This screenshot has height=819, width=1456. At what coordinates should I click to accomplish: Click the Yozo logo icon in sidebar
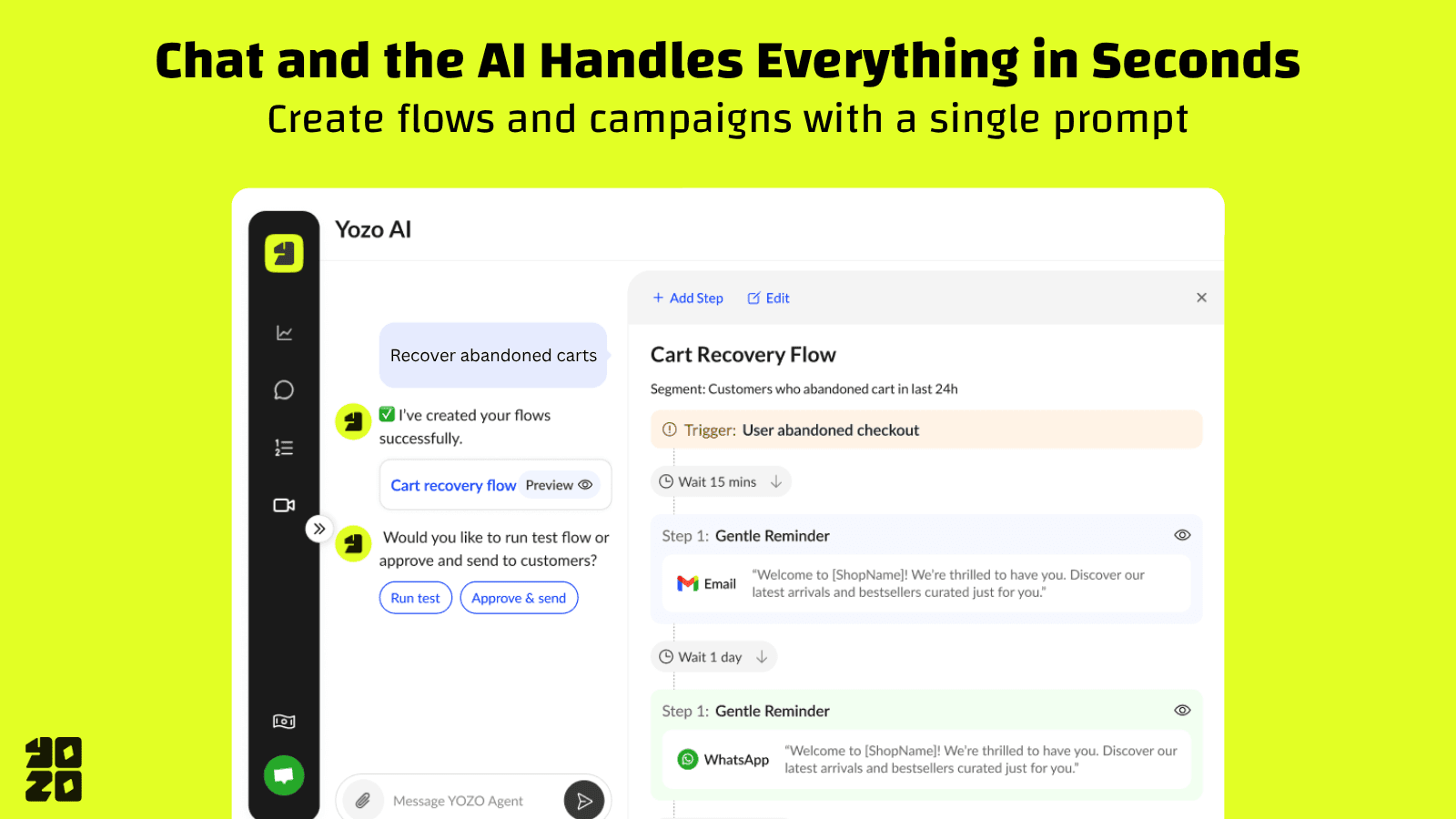pyautogui.click(x=284, y=253)
